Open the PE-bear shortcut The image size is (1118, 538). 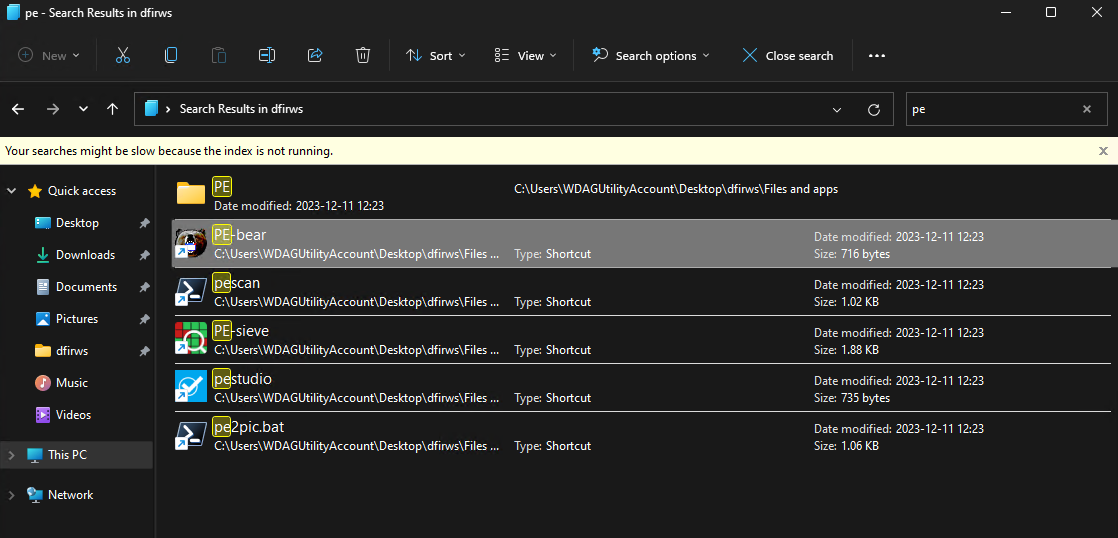[x=240, y=235]
